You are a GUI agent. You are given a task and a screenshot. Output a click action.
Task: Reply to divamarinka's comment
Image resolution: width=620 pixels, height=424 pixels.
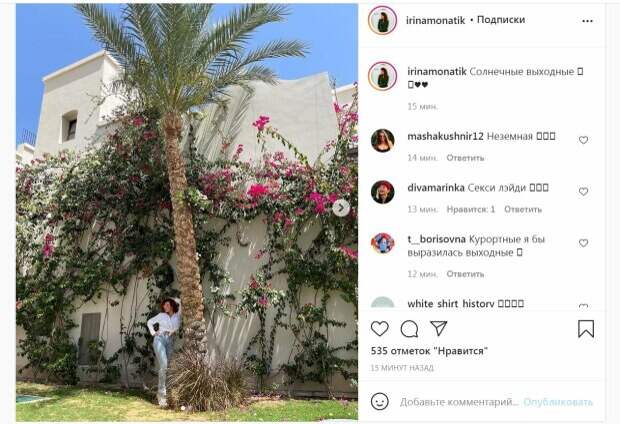pos(523,209)
